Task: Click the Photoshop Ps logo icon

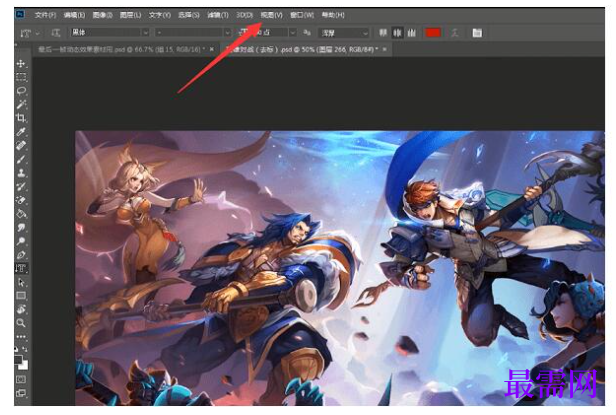Action: pyautogui.click(x=20, y=15)
